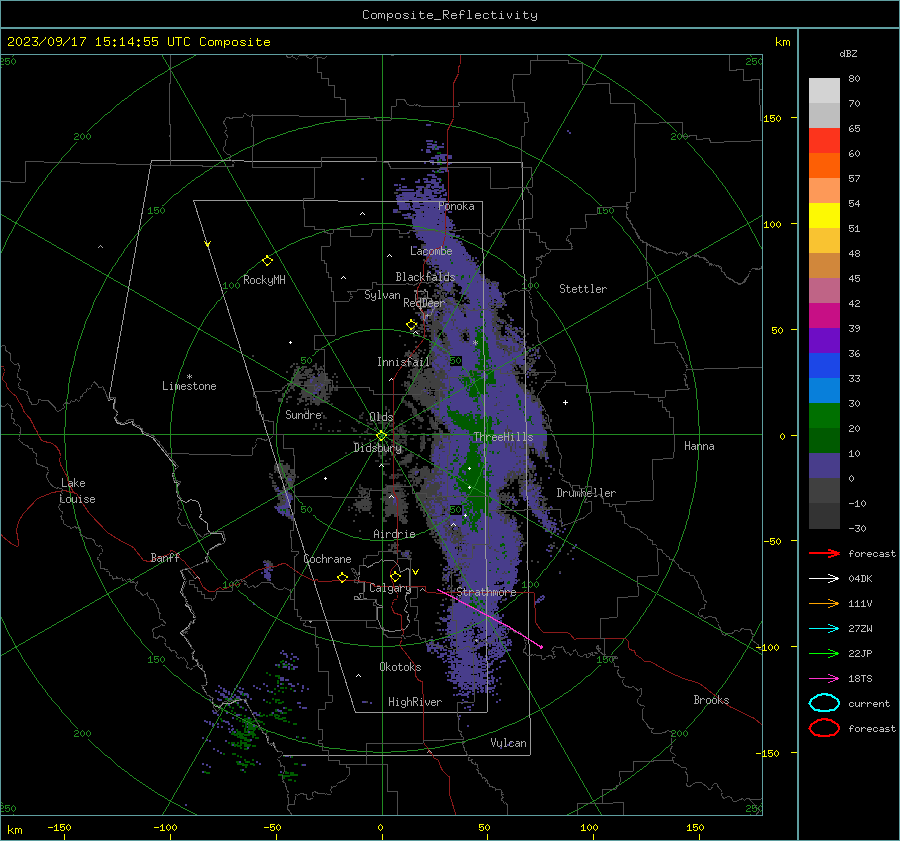The image size is (900, 841).
Task: Click the Okotoks town label
Action: tap(400, 667)
